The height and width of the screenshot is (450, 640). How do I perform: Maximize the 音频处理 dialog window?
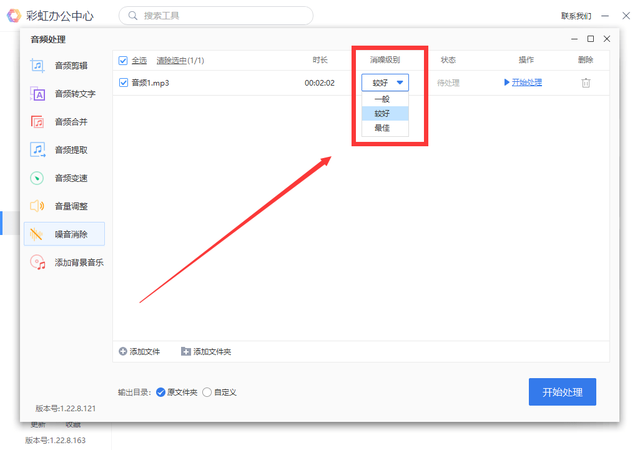click(590, 39)
